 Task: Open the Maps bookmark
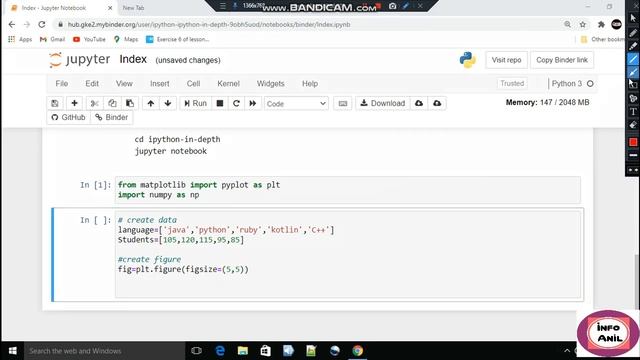tap(126, 39)
